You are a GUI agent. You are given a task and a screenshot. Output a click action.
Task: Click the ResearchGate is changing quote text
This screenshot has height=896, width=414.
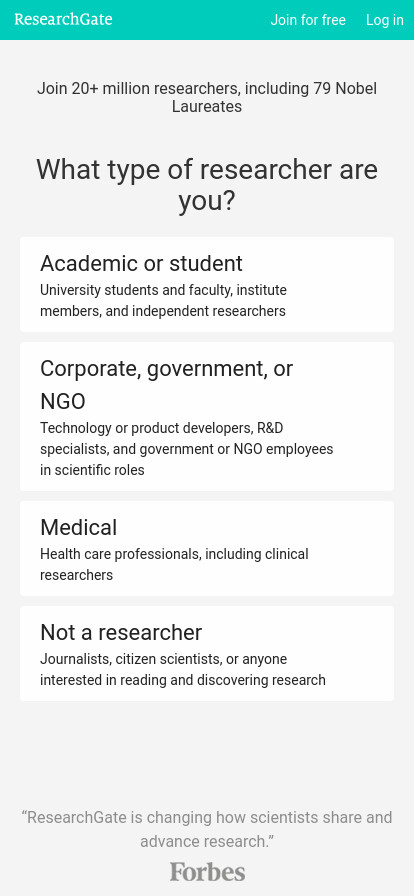click(207, 829)
